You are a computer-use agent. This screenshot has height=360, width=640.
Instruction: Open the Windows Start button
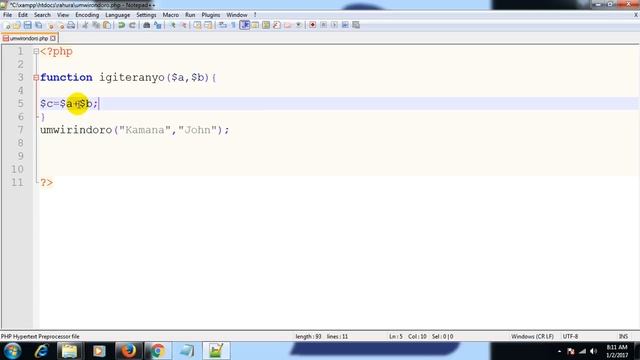[x=13, y=351]
